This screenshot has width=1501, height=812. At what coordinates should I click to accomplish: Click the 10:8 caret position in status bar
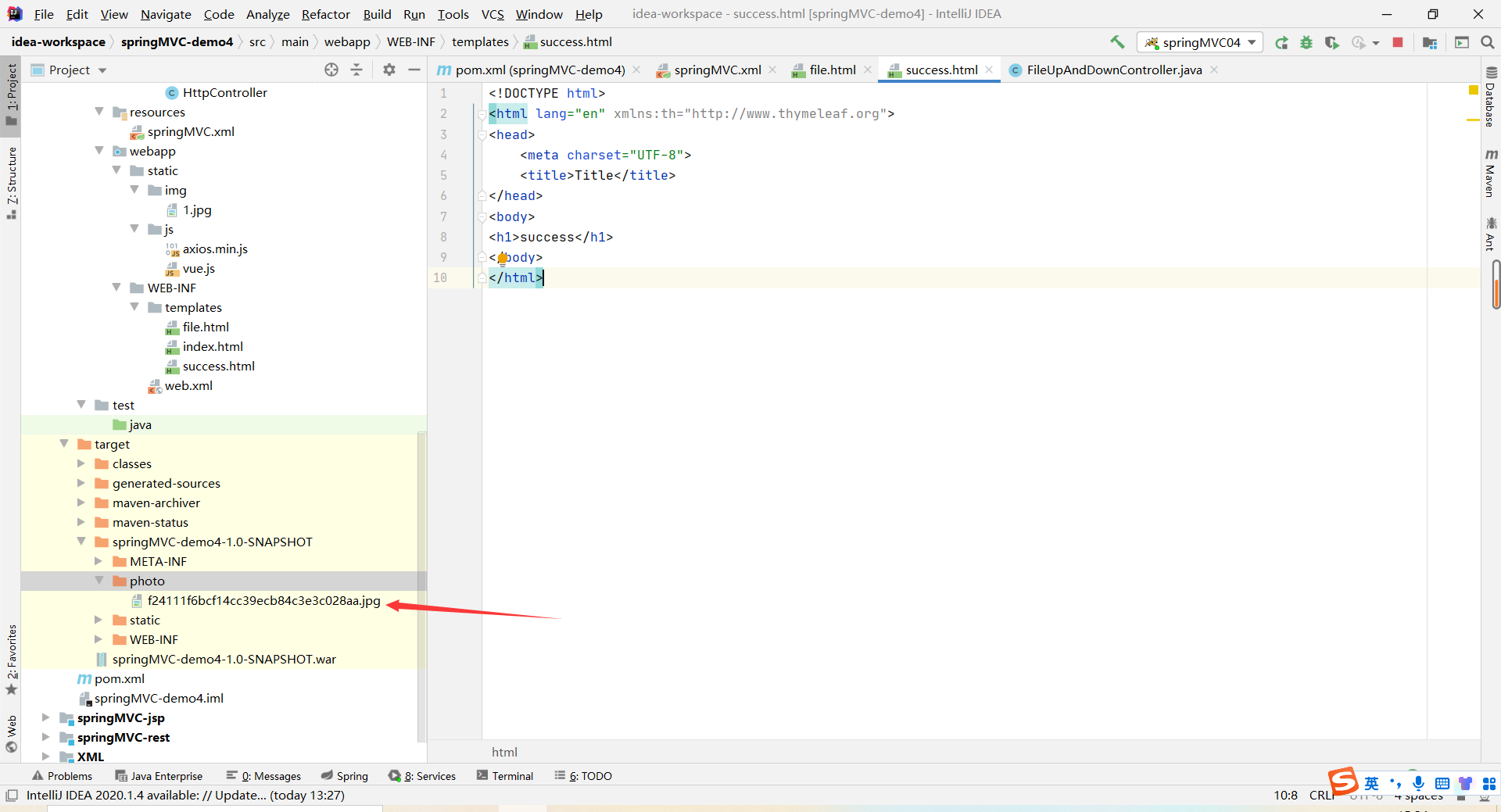[1285, 796]
